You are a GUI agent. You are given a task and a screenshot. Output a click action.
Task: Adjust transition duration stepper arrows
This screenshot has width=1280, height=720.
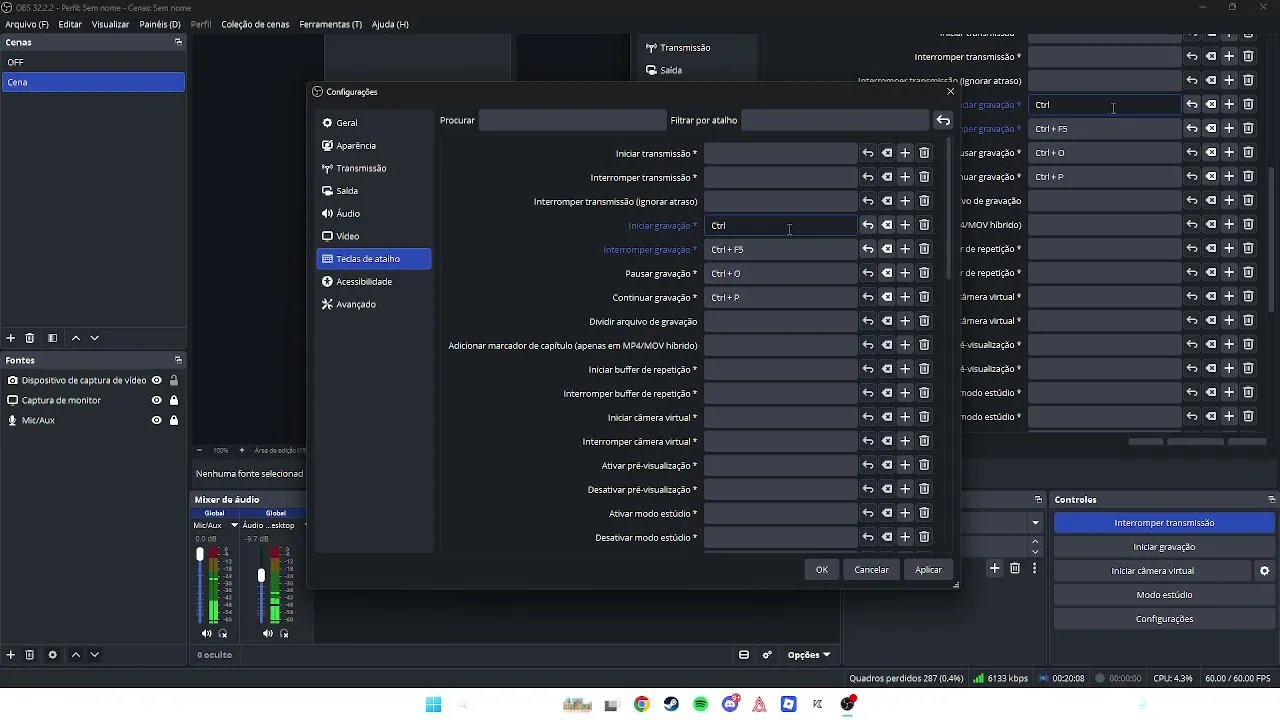pos(1035,547)
